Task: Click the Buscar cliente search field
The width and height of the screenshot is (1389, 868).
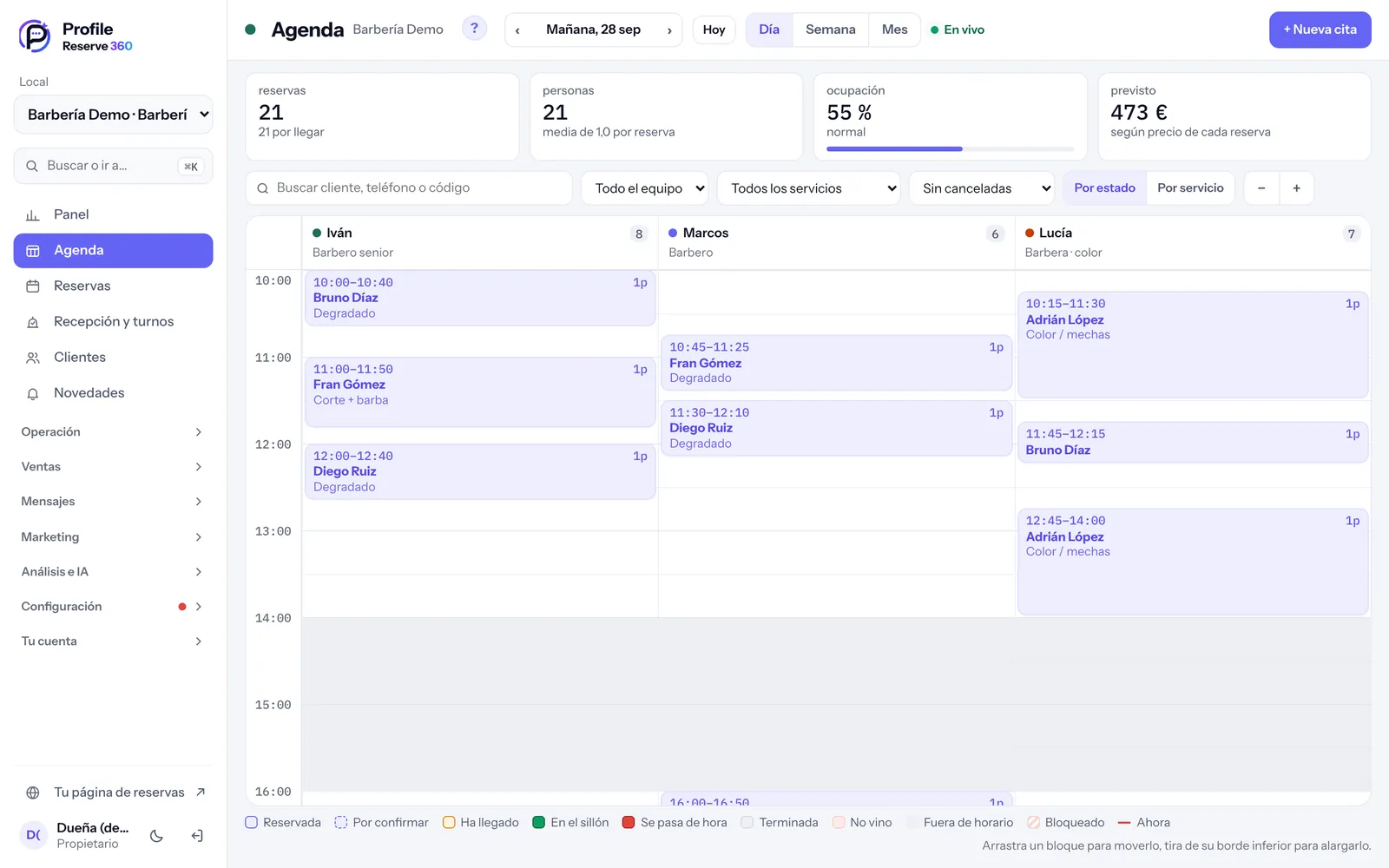Action: coord(409,188)
